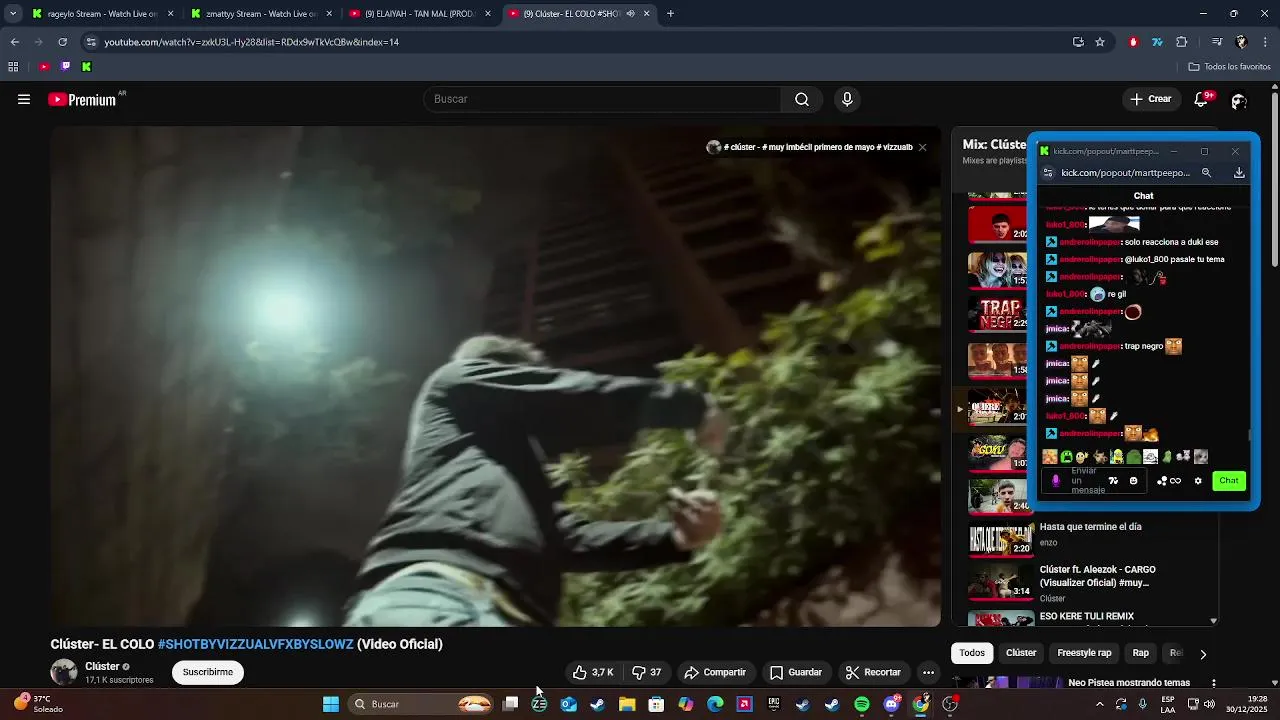
Task: Open Spotify from the taskbar
Action: (x=862, y=704)
